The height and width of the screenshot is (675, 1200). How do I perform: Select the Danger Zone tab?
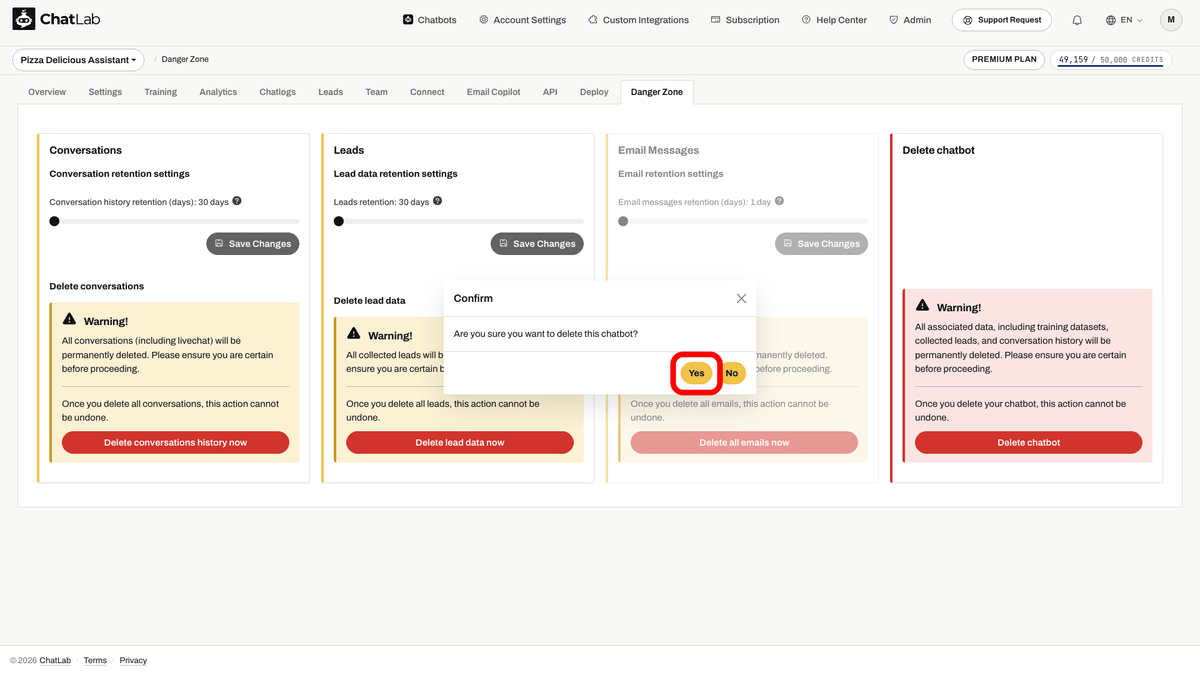pos(657,92)
